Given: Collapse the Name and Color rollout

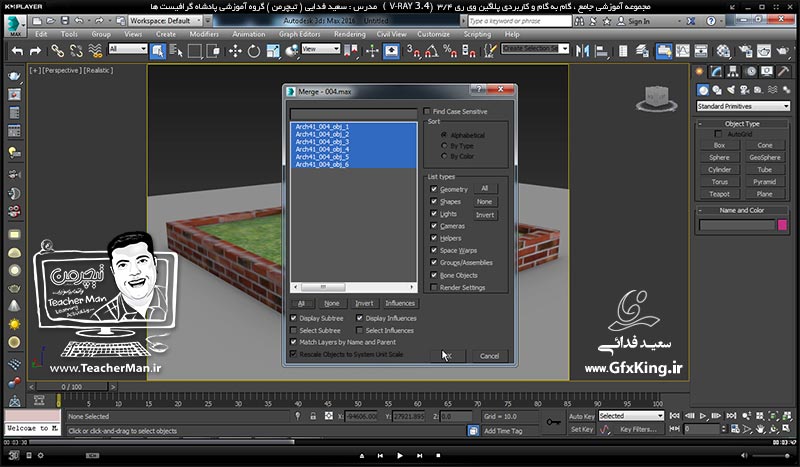Looking at the screenshot, I should pos(742,210).
